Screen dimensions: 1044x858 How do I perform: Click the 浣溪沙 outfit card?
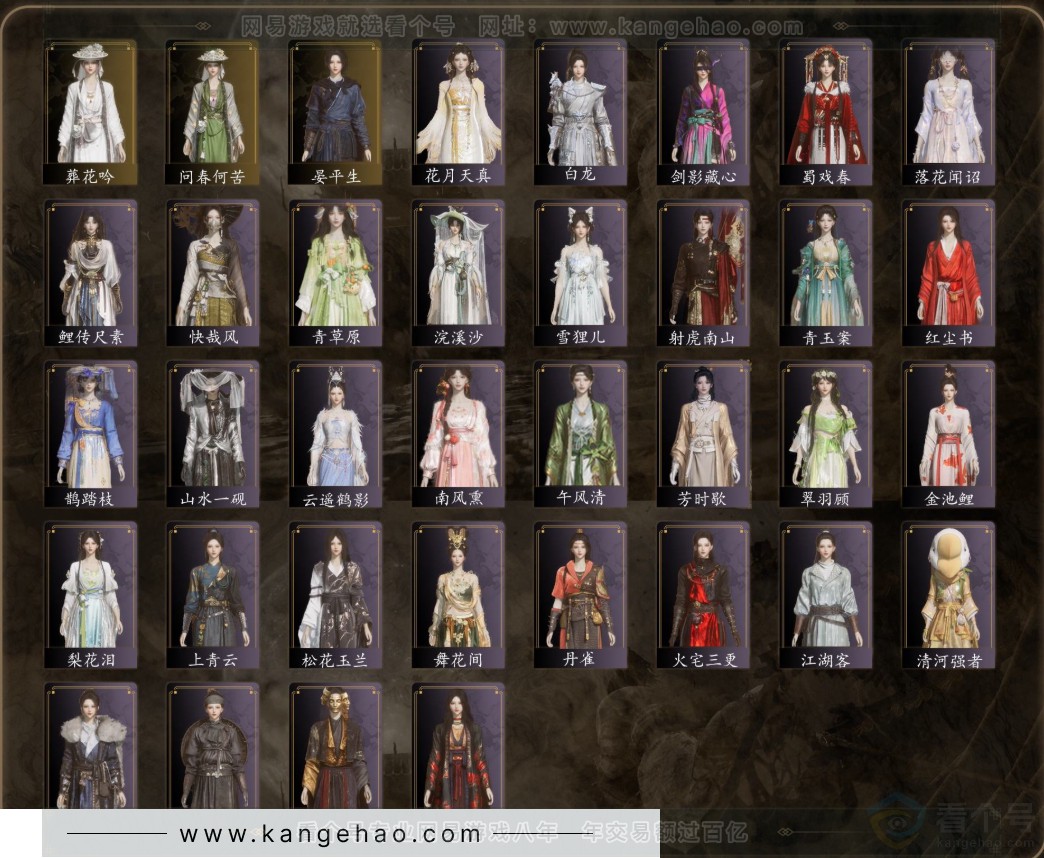[x=457, y=273]
